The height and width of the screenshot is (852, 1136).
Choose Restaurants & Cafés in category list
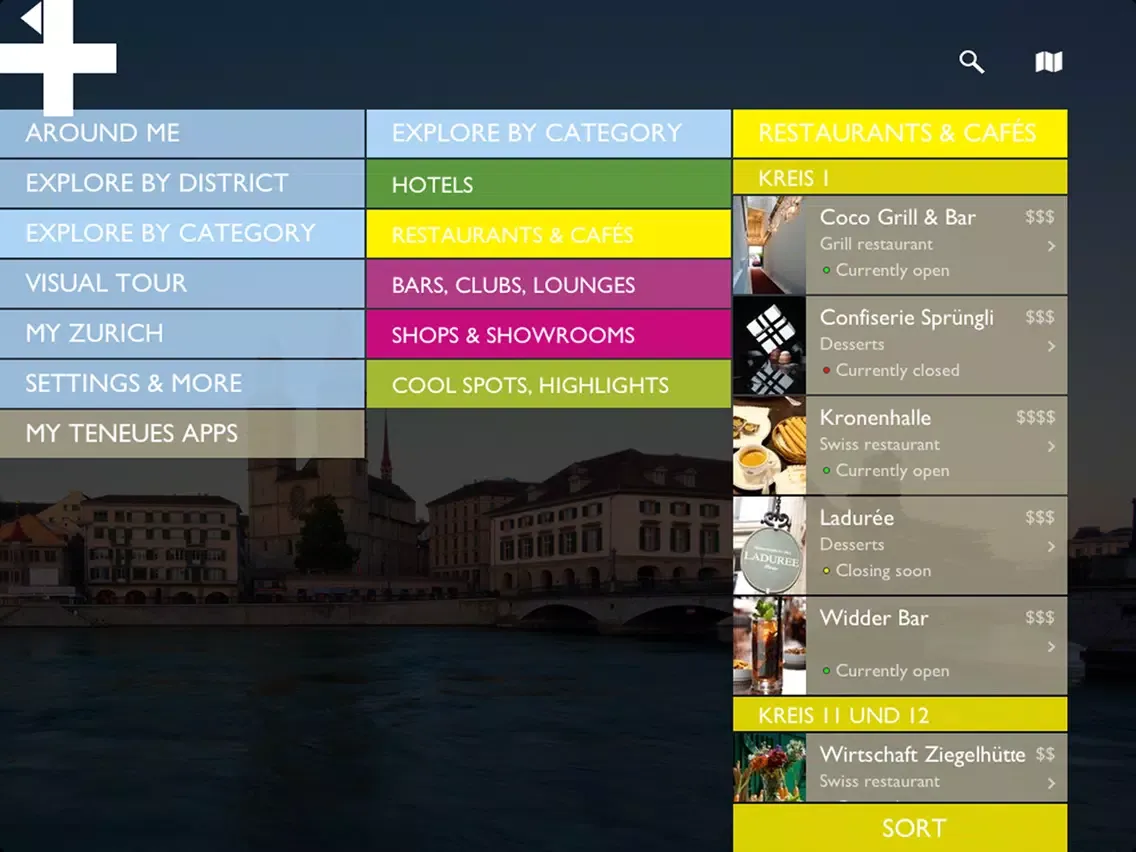click(548, 234)
